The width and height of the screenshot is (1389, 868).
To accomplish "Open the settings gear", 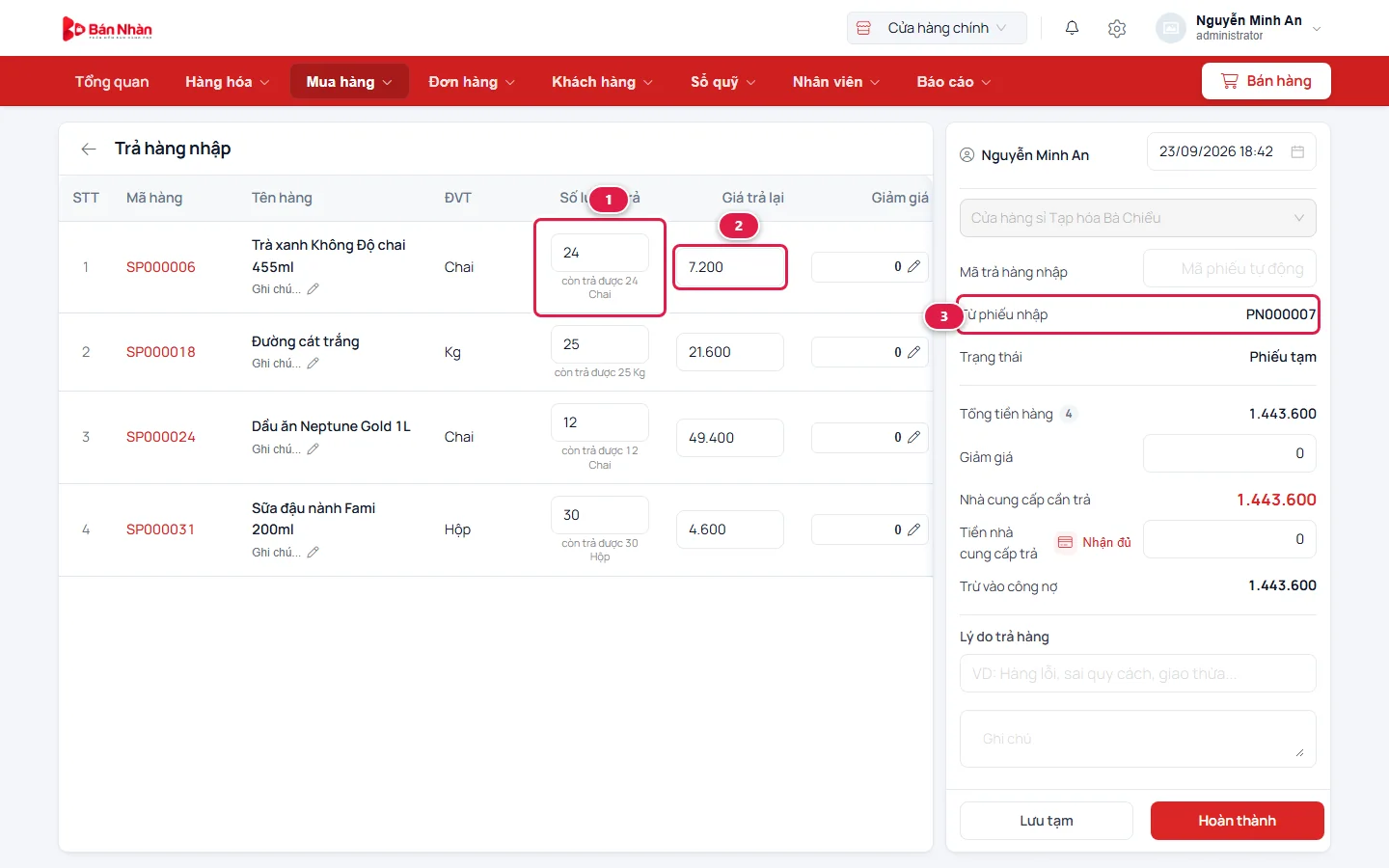I will (1117, 28).
